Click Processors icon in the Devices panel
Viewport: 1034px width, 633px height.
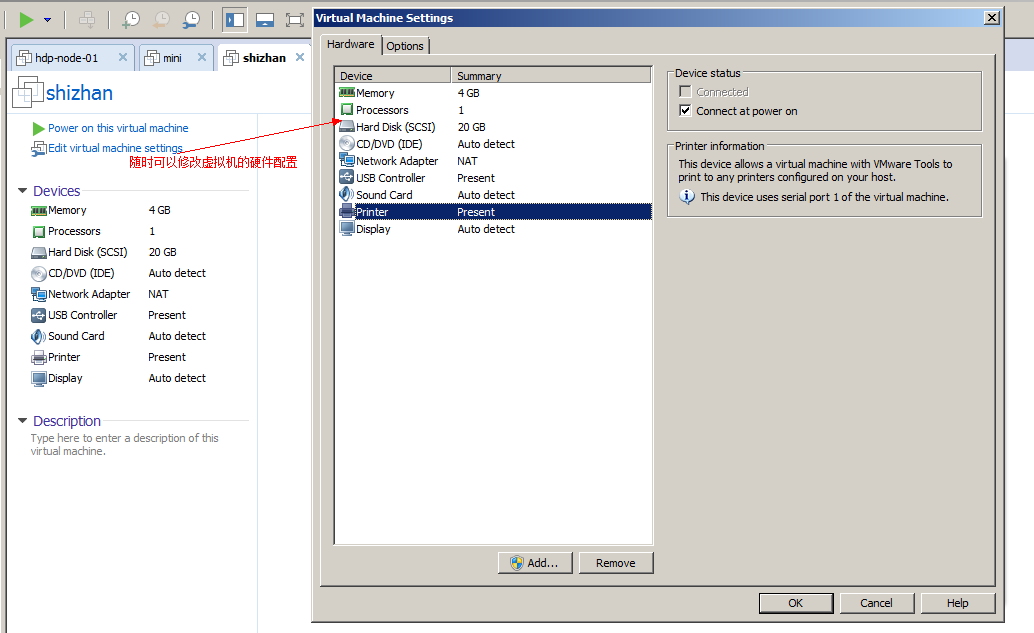click(39, 232)
